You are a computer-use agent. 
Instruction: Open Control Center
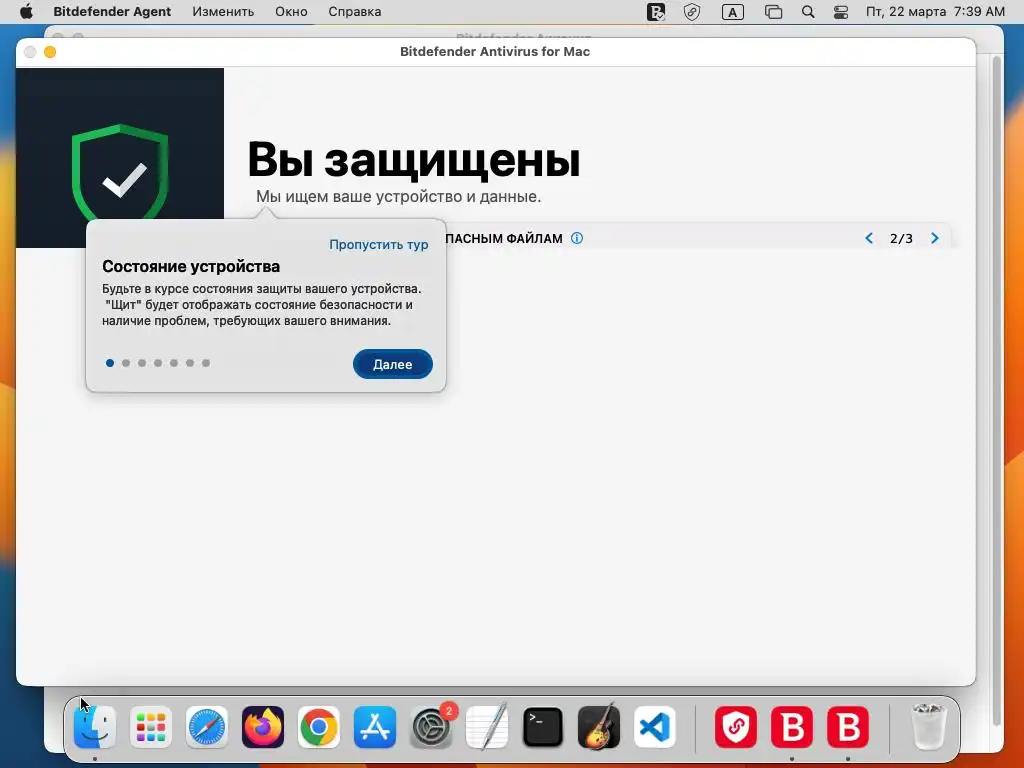[x=841, y=12]
